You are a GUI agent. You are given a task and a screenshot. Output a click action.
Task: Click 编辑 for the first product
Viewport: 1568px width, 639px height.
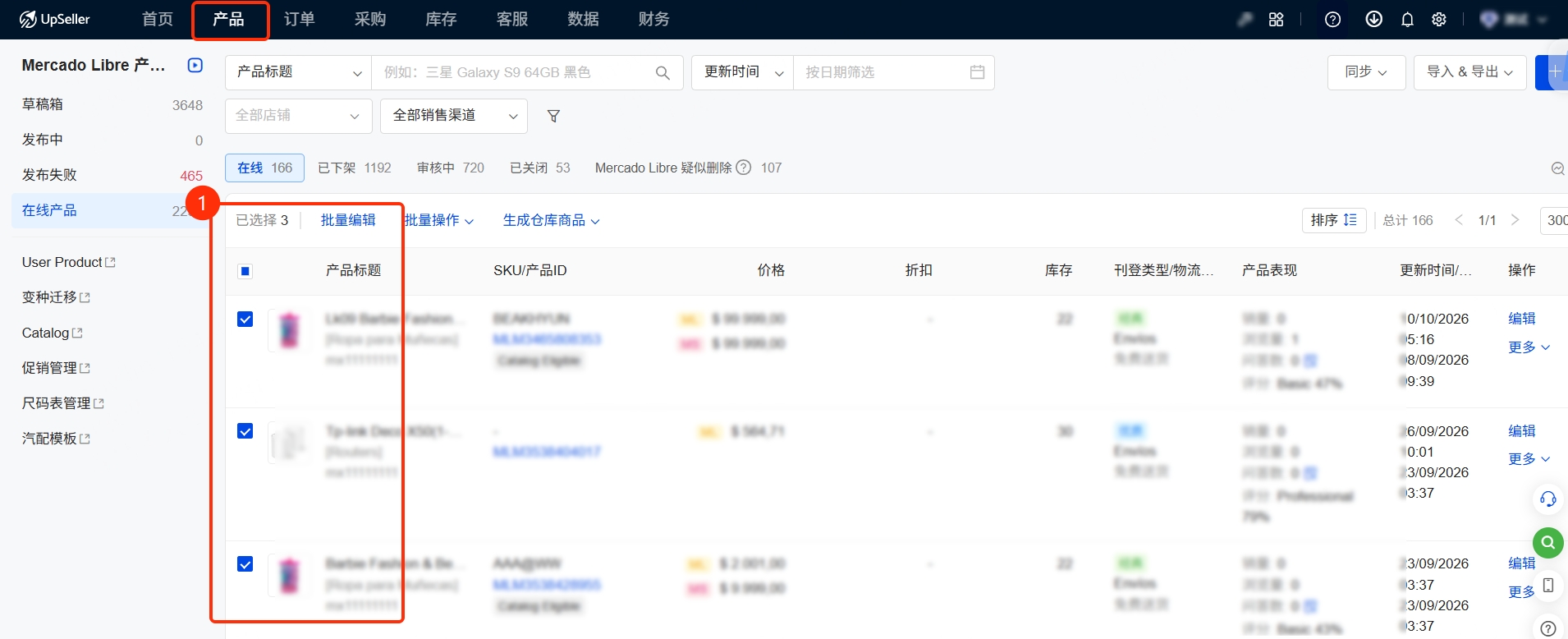coord(1521,319)
